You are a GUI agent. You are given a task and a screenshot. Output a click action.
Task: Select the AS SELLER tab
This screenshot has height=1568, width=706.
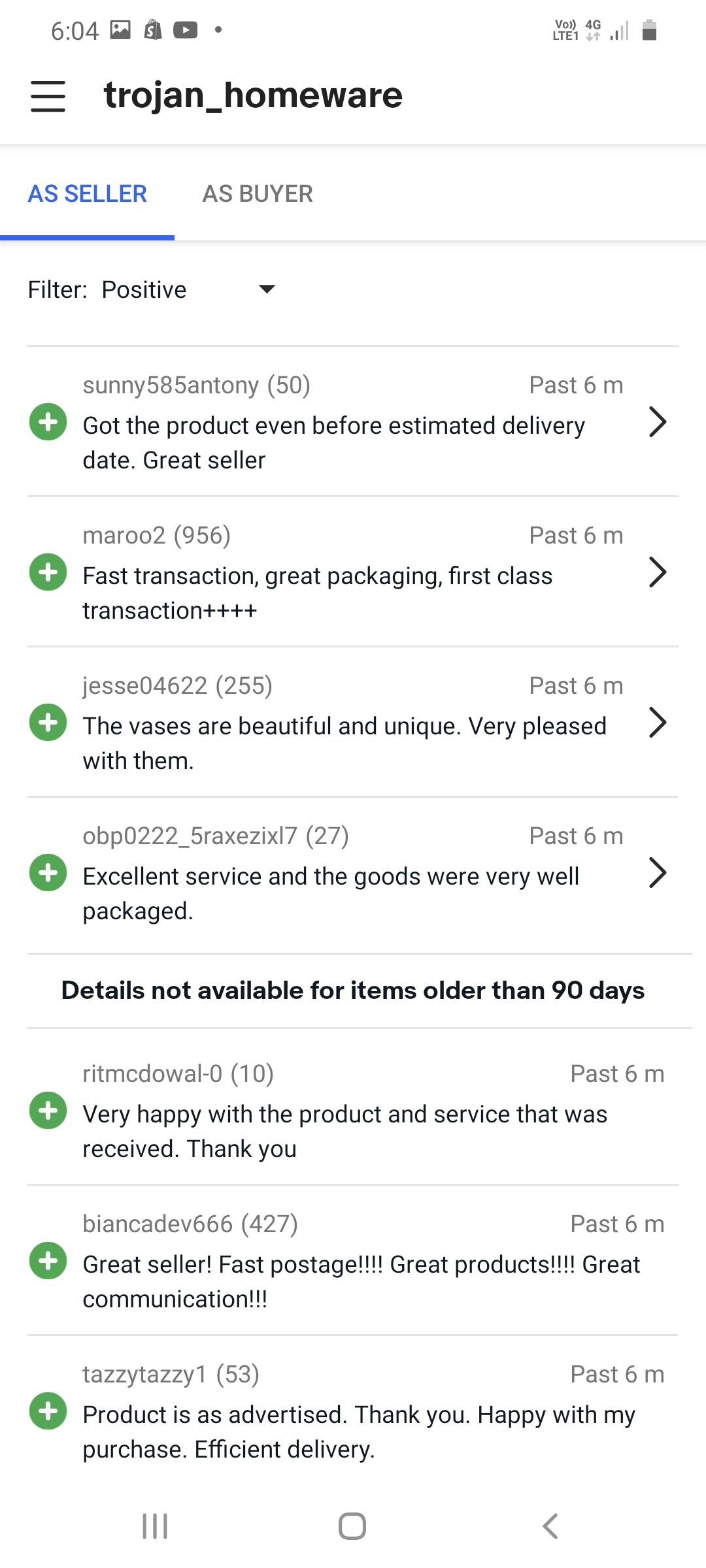click(x=87, y=194)
